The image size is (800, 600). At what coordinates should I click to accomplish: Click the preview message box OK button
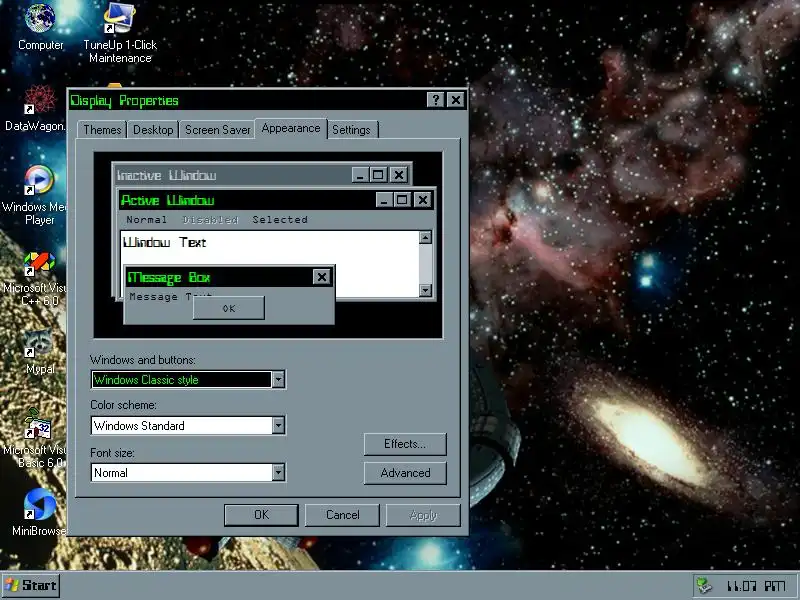point(229,309)
